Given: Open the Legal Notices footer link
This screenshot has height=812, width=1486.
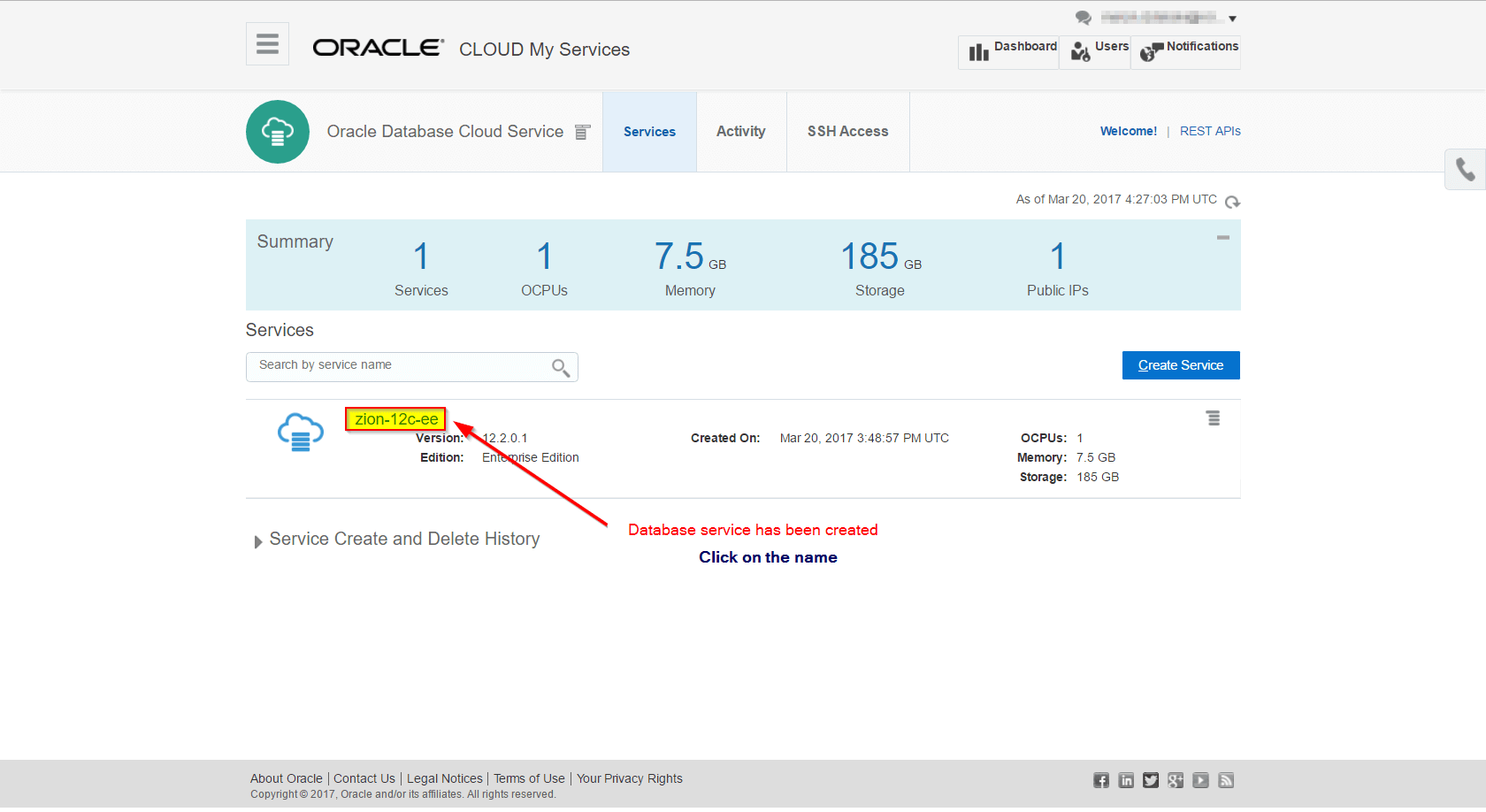Looking at the screenshot, I should [445, 778].
